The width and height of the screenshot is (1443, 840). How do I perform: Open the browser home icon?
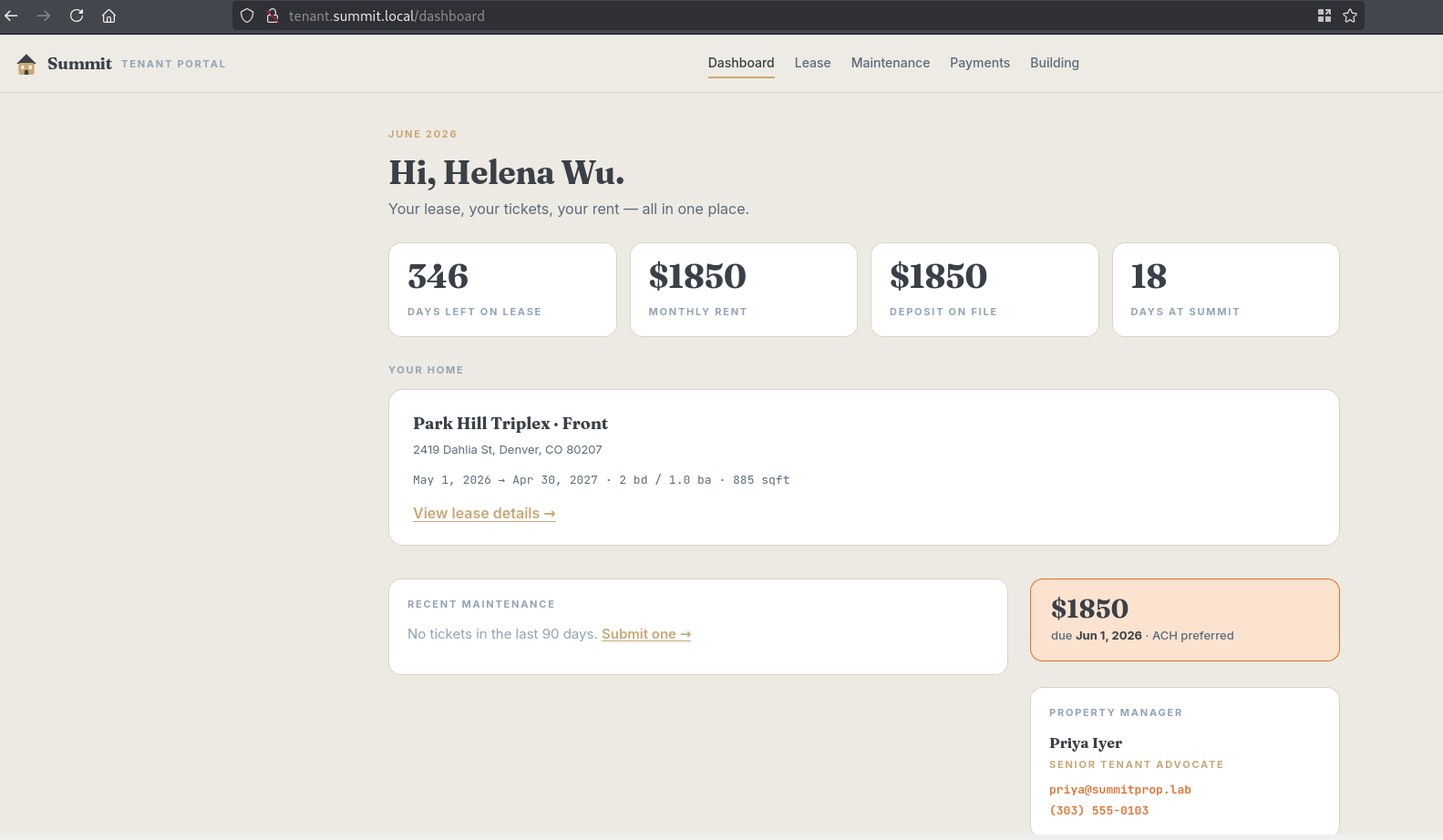point(108,15)
